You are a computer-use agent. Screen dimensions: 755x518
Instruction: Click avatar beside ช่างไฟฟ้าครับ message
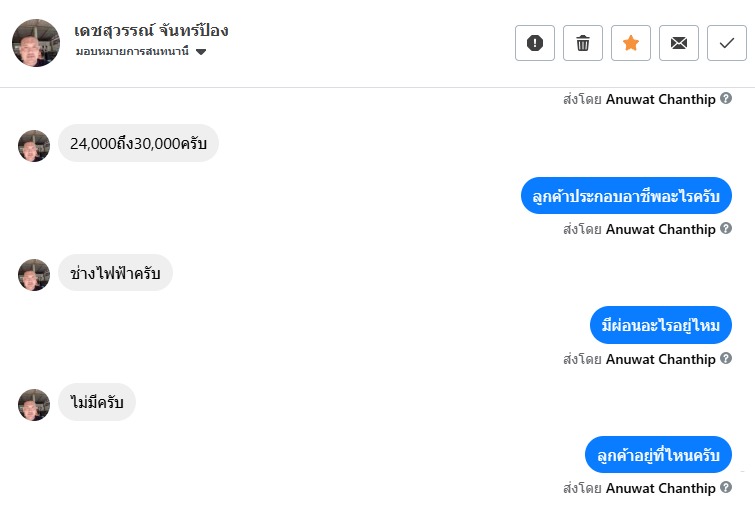(34, 275)
